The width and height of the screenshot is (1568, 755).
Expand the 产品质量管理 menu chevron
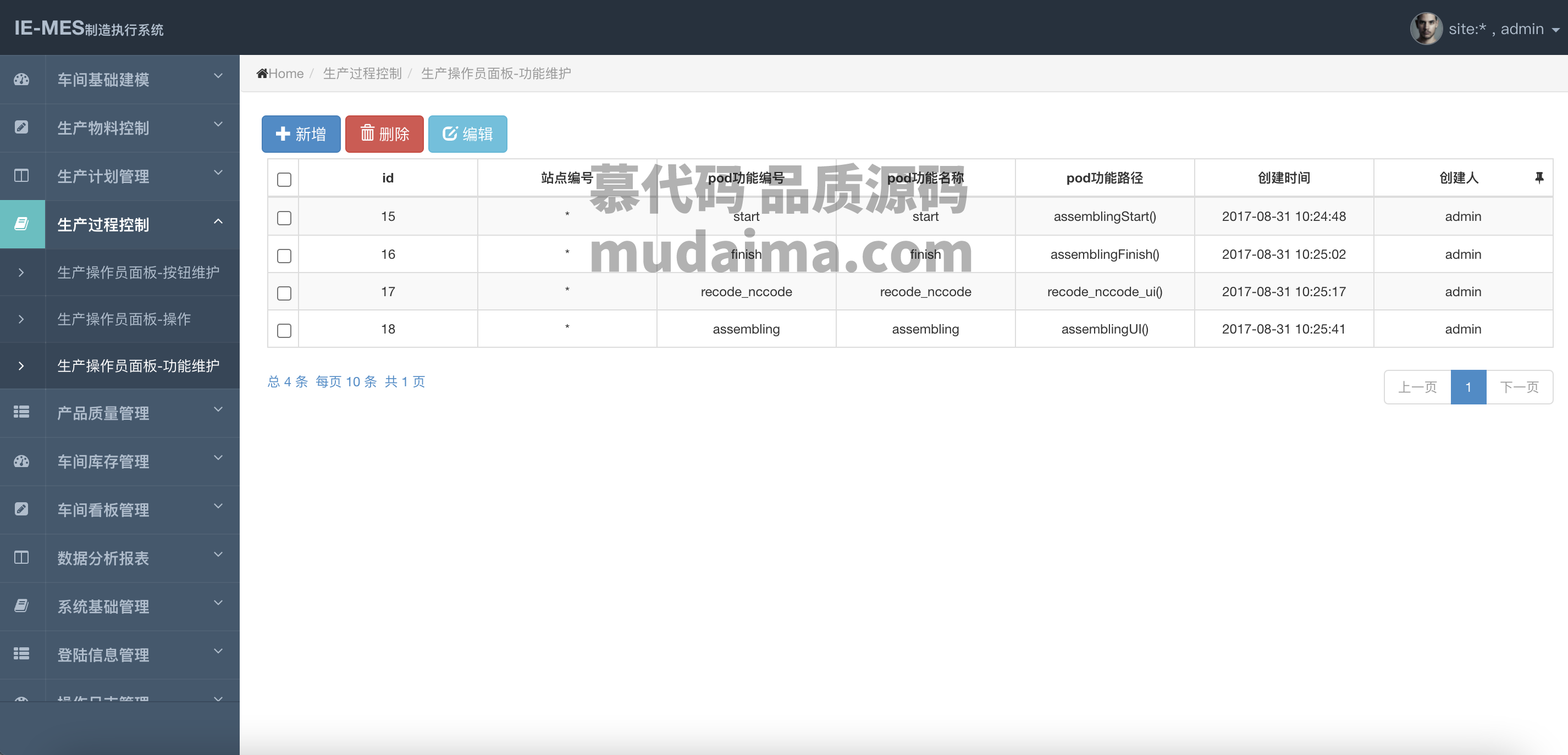[x=218, y=410]
